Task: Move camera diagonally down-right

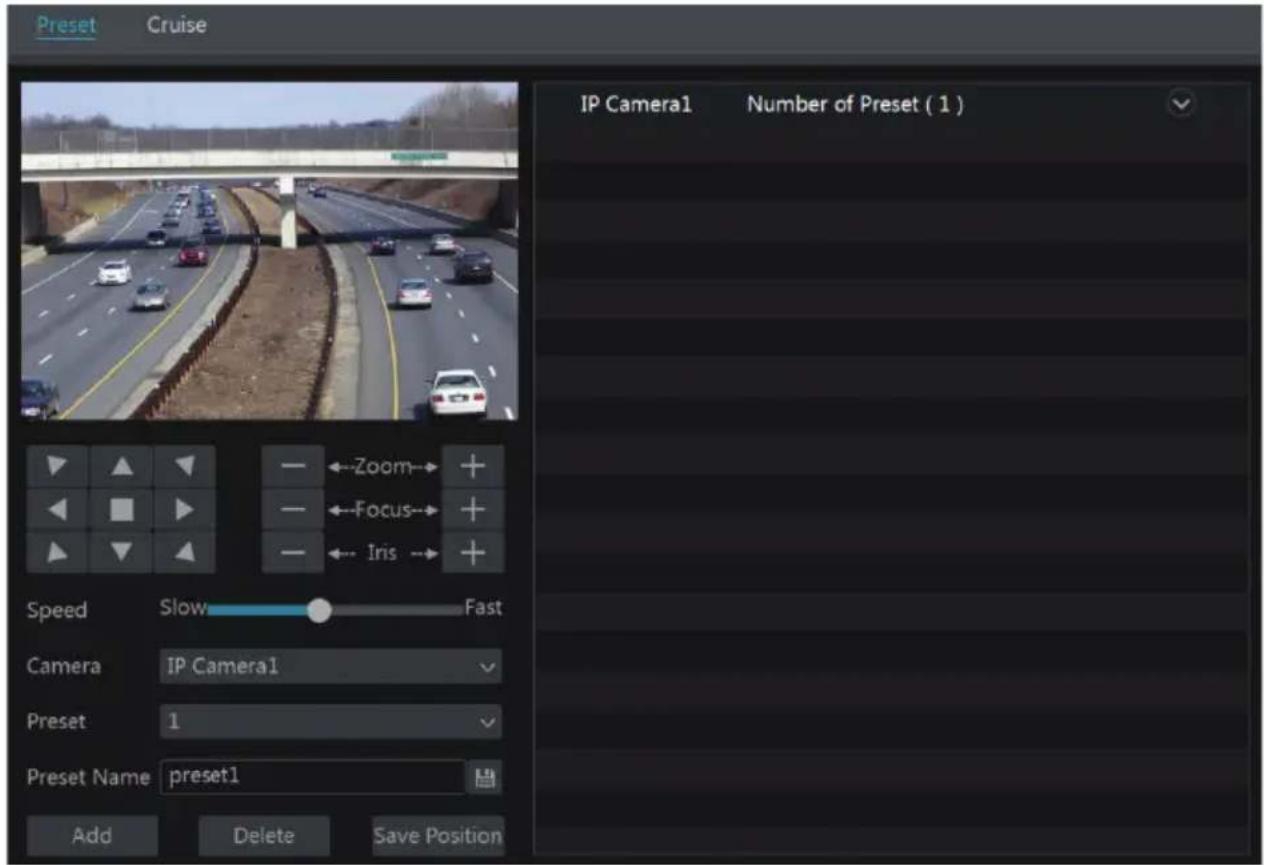Action: point(184,552)
